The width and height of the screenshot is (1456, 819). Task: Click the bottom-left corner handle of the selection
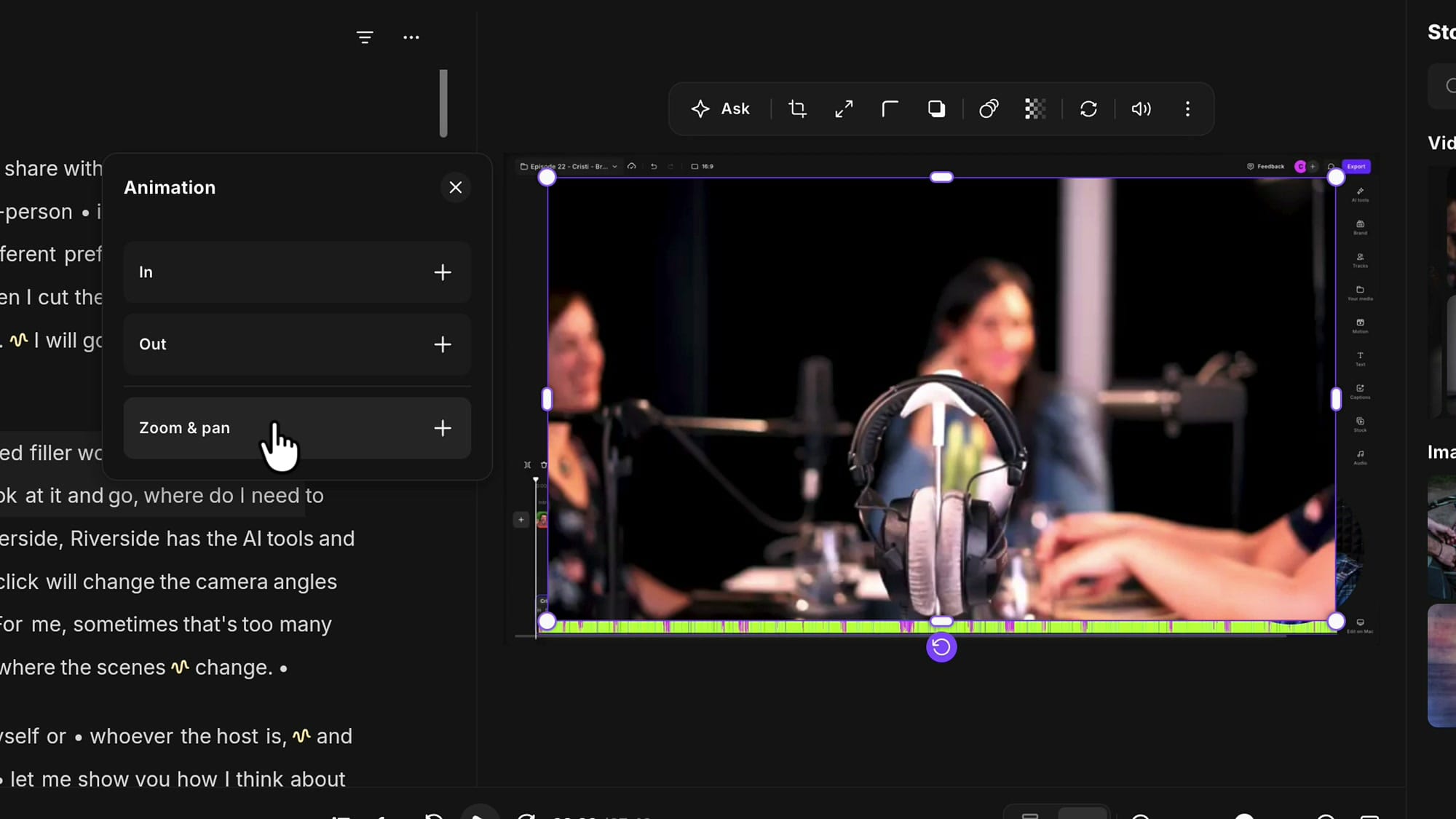[x=547, y=622]
